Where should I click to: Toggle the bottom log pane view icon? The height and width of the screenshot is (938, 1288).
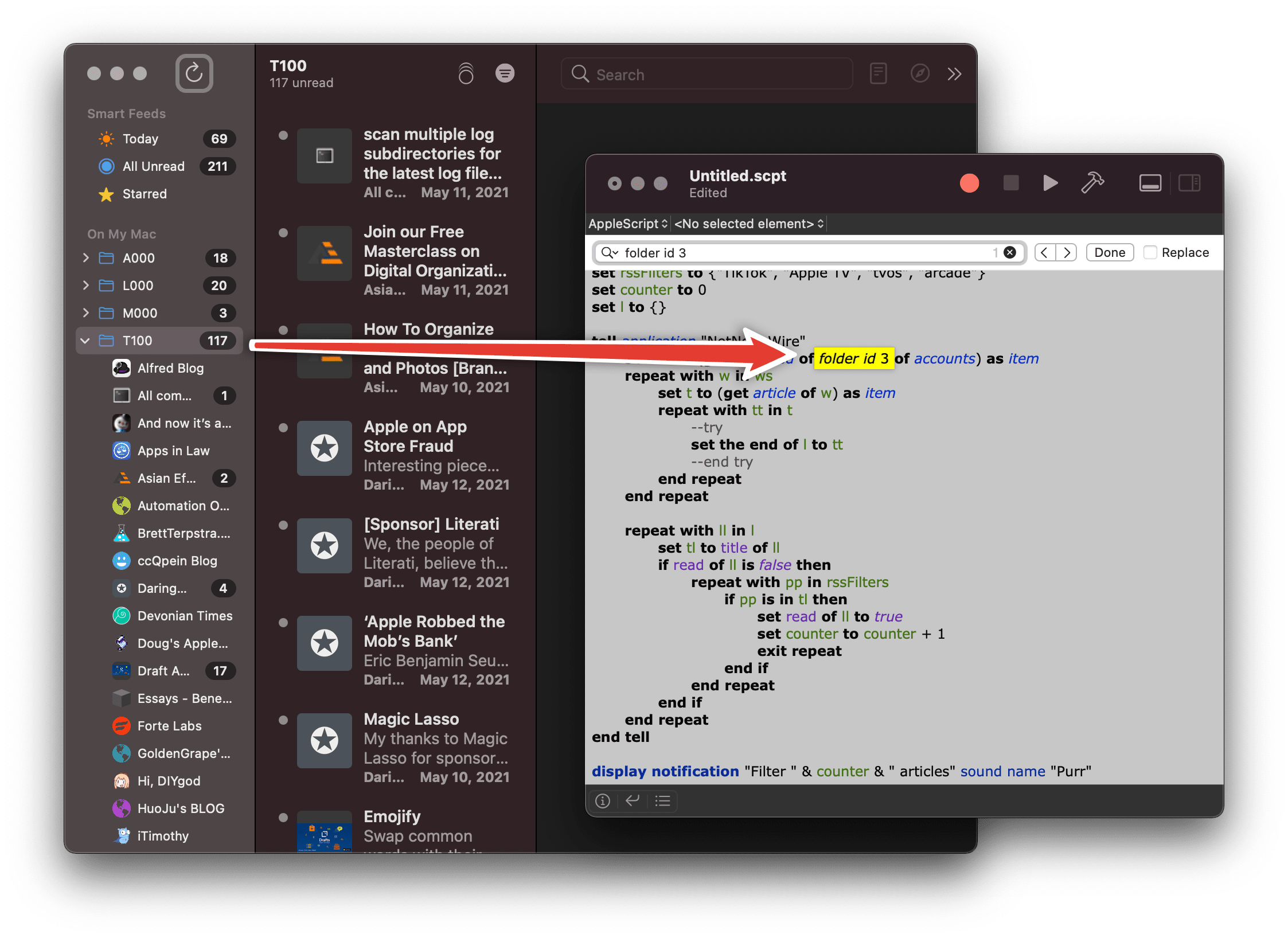[1150, 183]
